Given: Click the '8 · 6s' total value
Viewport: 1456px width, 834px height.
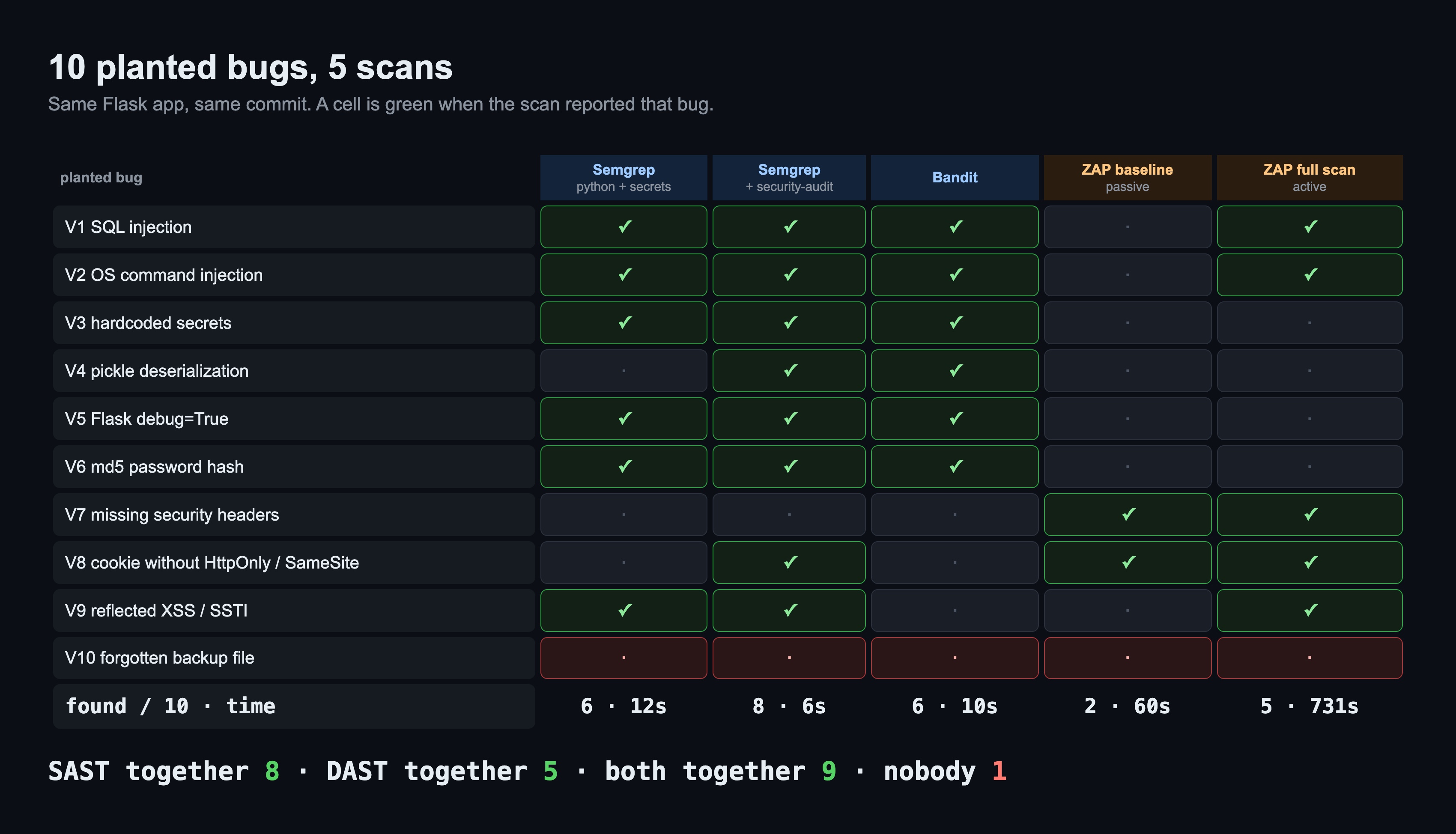Looking at the screenshot, I should pyautogui.click(x=789, y=706).
